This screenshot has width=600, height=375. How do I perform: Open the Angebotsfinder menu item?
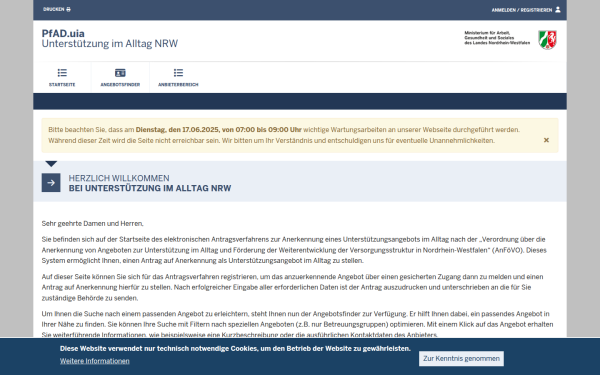(120, 77)
